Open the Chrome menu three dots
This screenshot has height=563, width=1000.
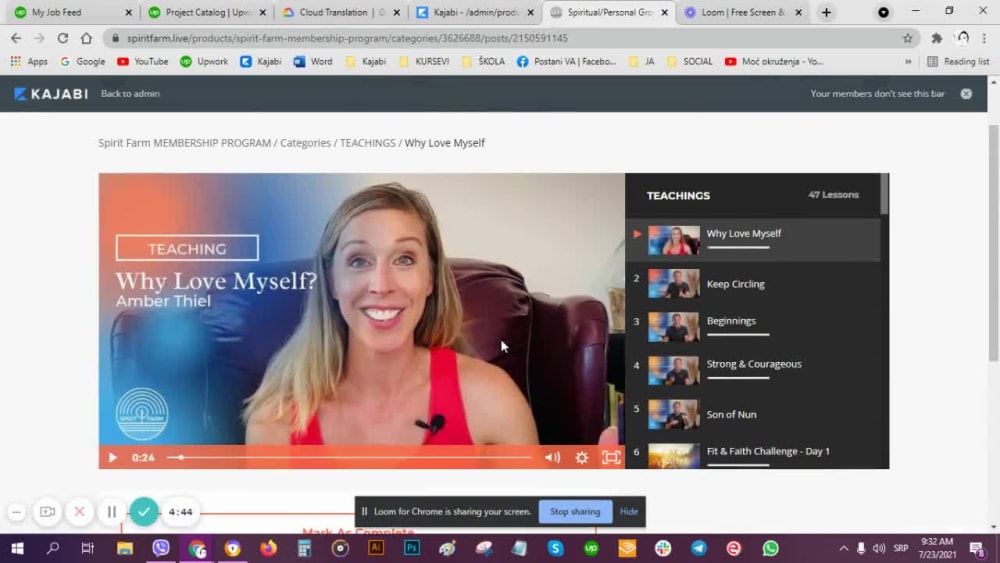point(985,38)
